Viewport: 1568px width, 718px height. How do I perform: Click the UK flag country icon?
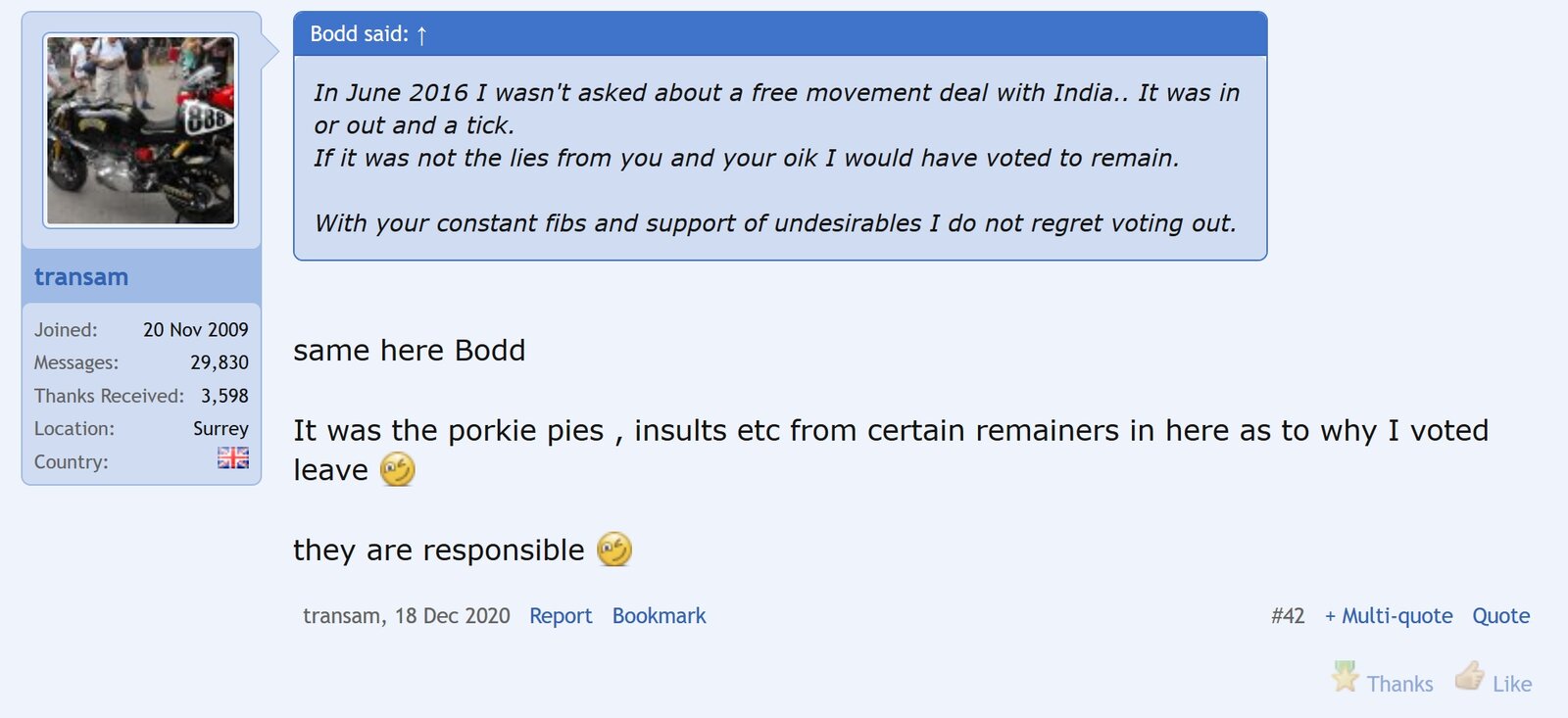[232, 458]
